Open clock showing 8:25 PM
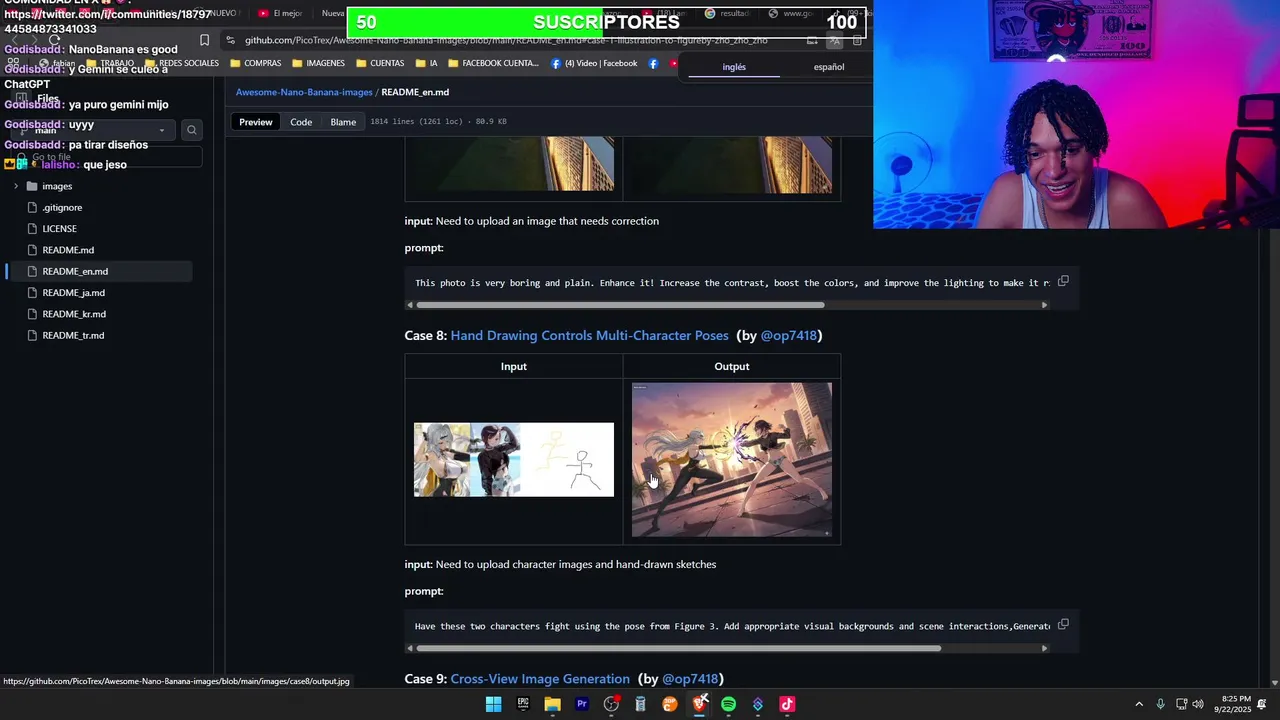The height and width of the screenshot is (720, 1280). click(x=1233, y=704)
